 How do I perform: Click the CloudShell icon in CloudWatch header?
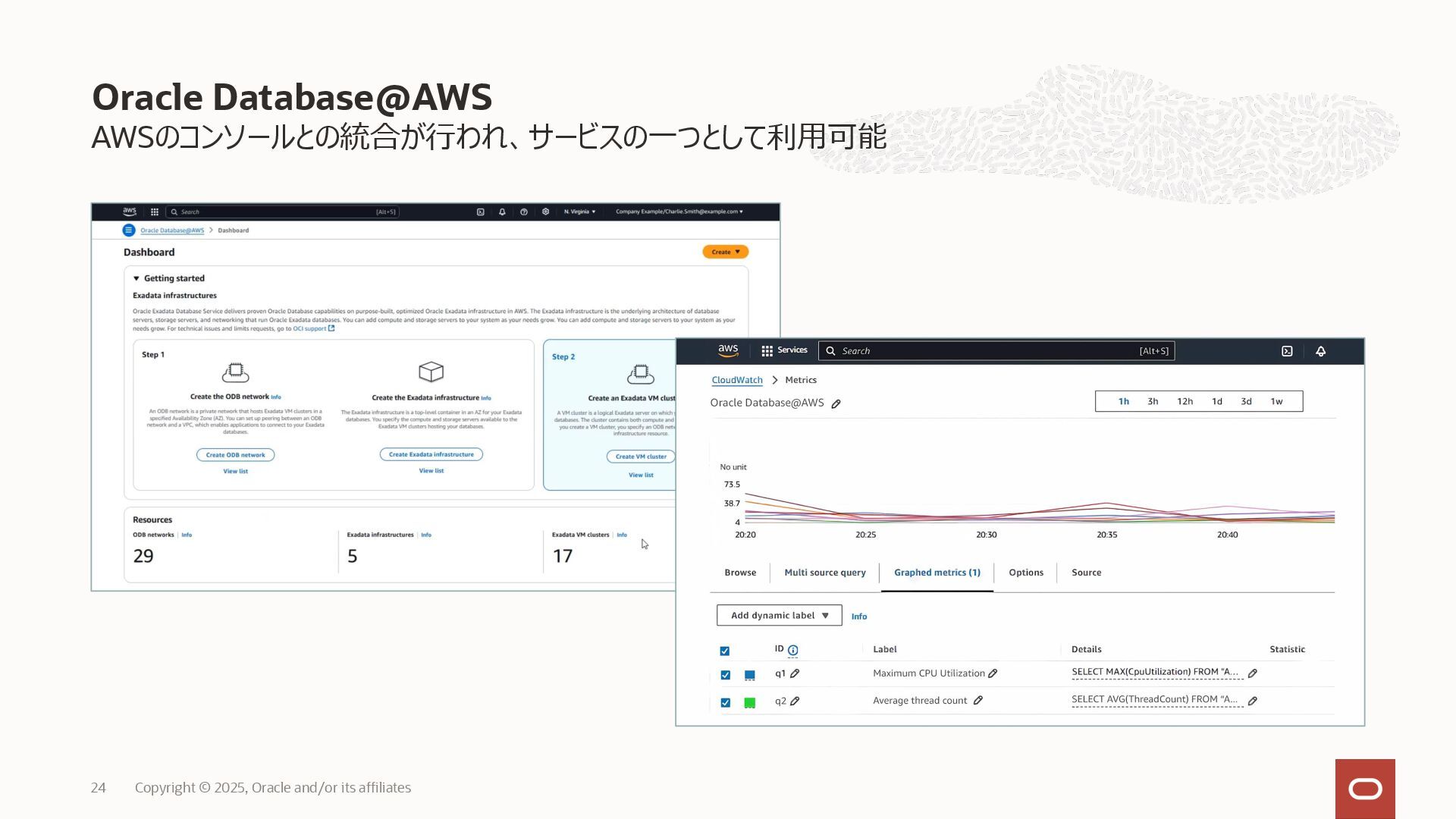[1287, 351]
